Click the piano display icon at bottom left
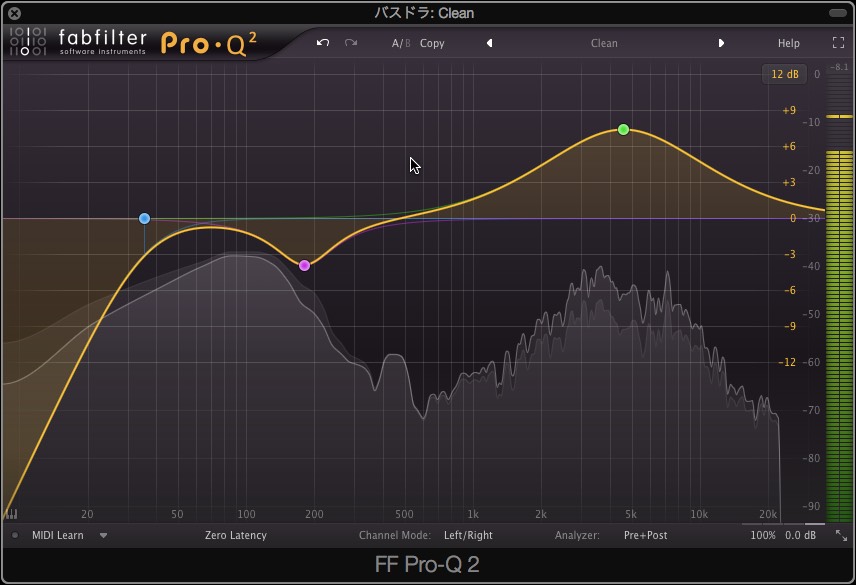 click(x=11, y=514)
